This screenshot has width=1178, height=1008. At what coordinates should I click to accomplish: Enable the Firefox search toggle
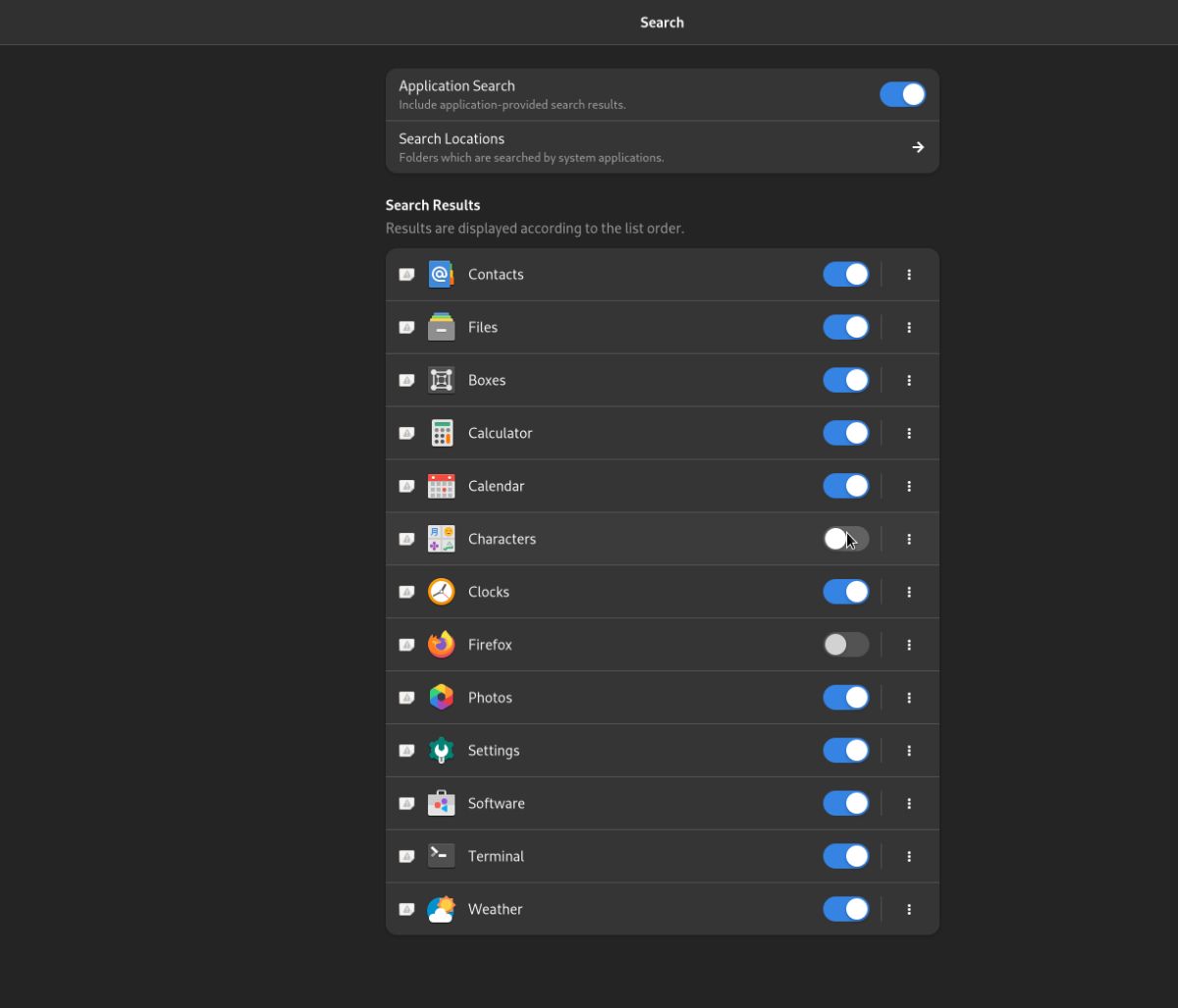(x=845, y=645)
